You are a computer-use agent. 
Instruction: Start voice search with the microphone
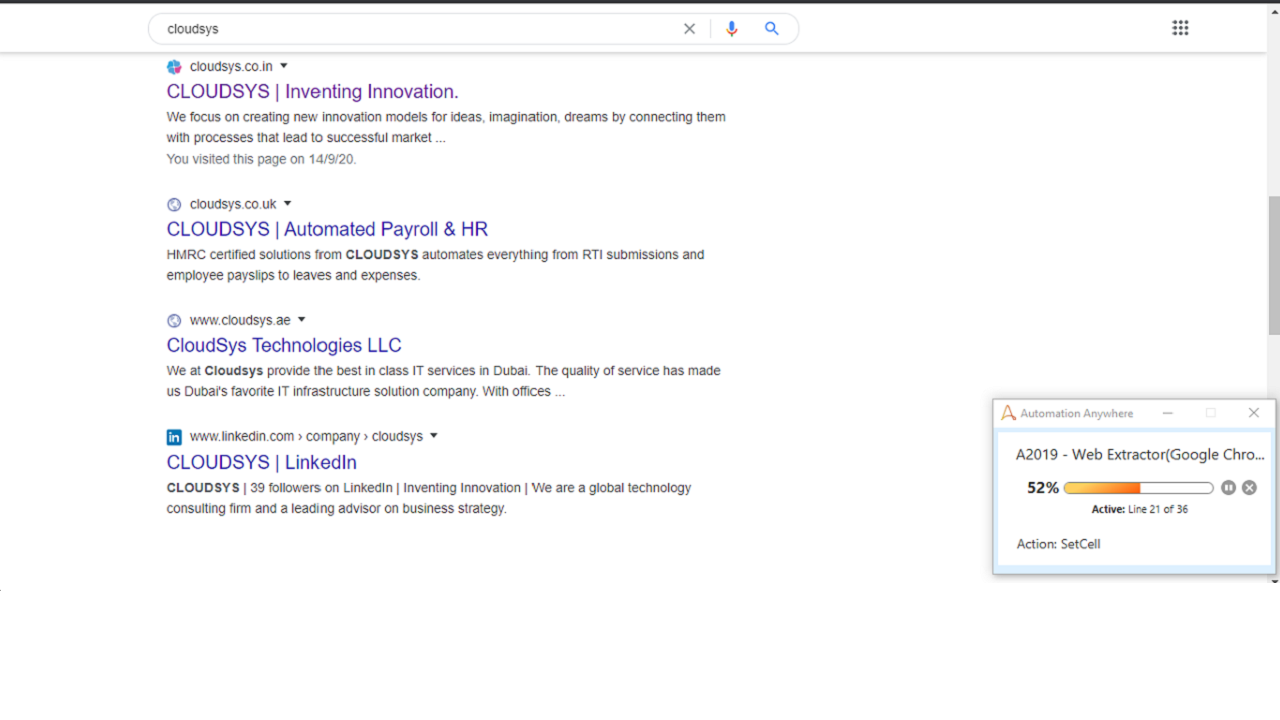pyautogui.click(x=732, y=29)
